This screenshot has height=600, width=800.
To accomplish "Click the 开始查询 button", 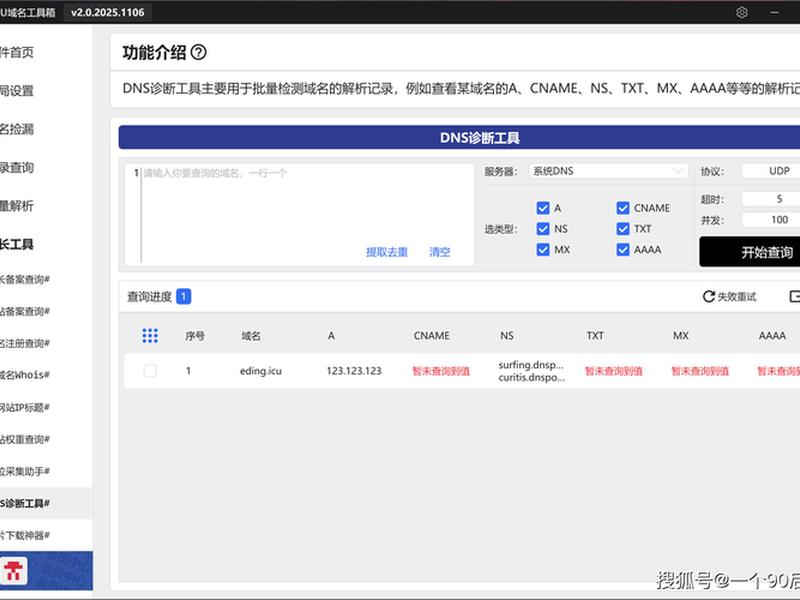I will 750,252.
